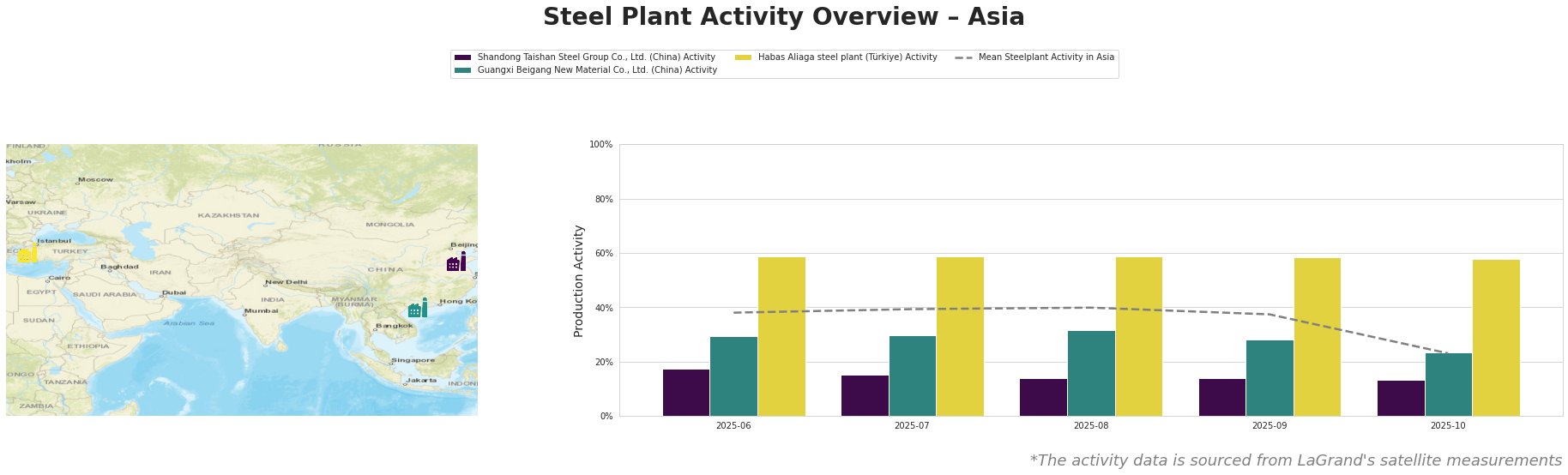
Task: Click the yellow factory icon near Istanbul
Action: (x=27, y=254)
